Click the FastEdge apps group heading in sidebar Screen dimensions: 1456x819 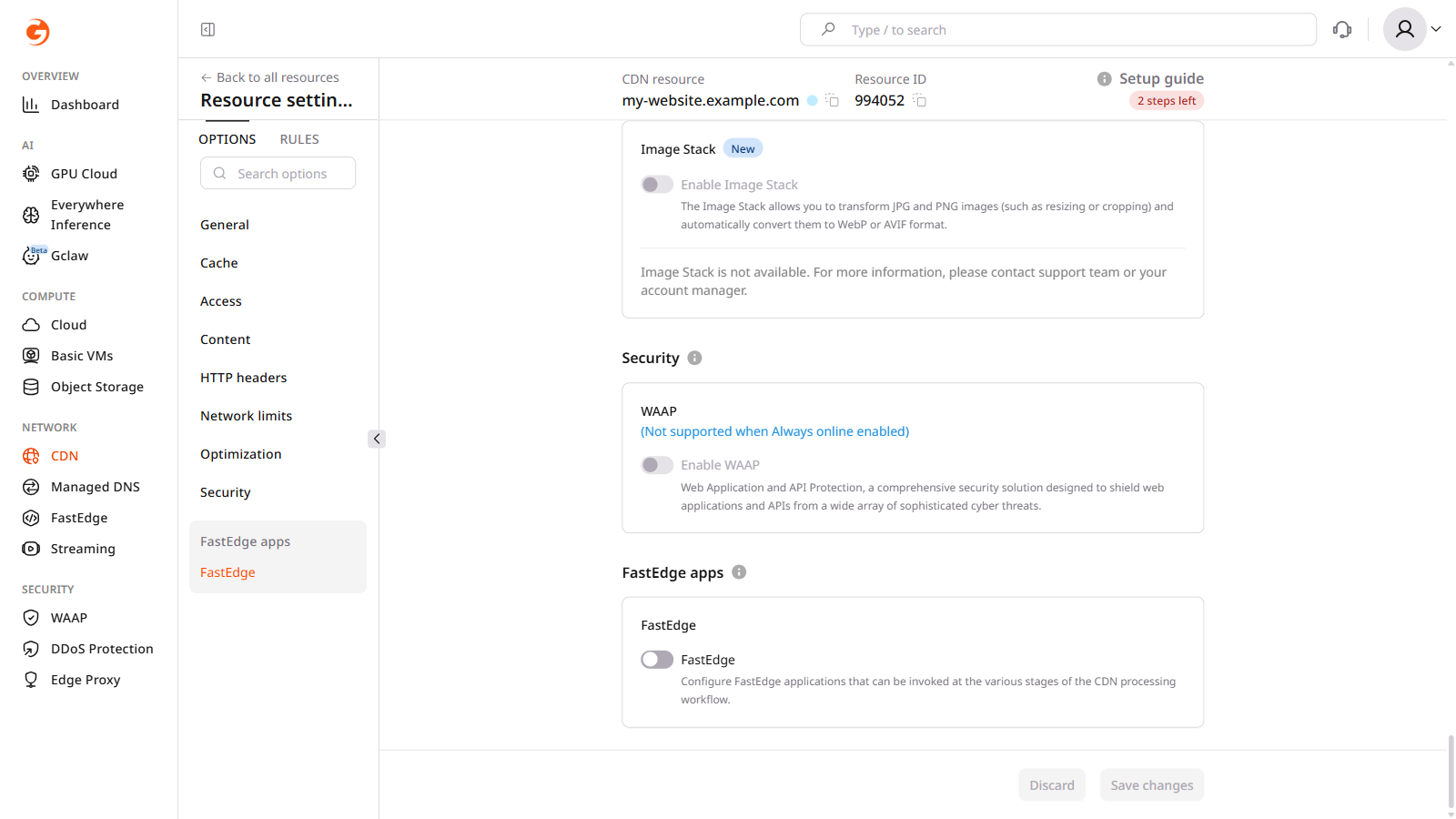click(246, 541)
